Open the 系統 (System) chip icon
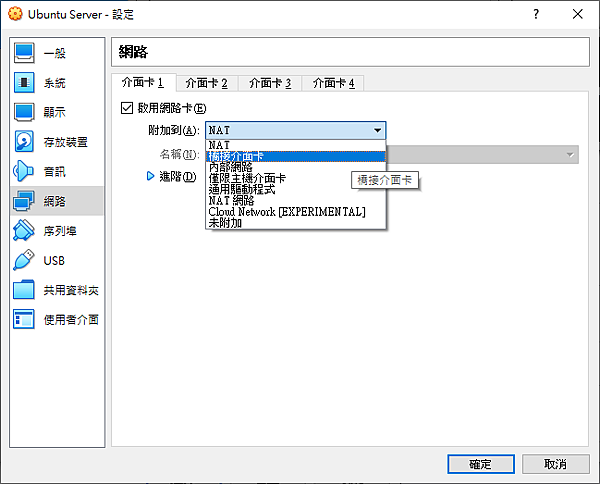This screenshot has height=484, width=600. (24, 83)
